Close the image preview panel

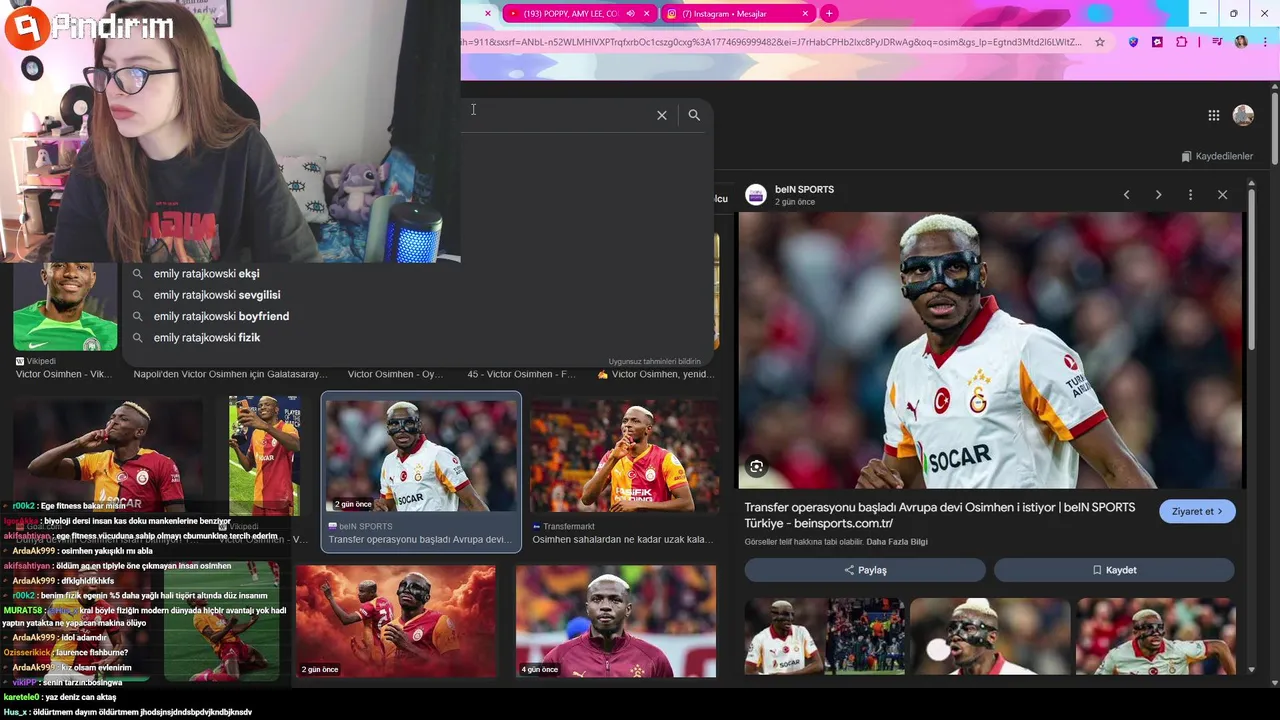tap(1222, 195)
